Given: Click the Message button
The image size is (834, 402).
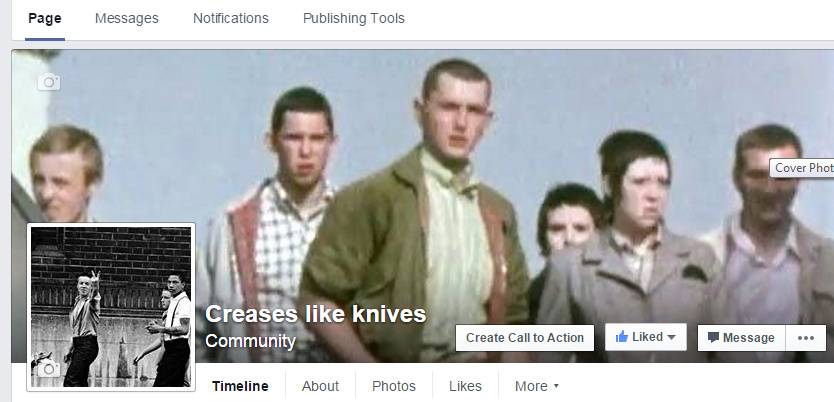Looking at the screenshot, I should tap(741, 338).
